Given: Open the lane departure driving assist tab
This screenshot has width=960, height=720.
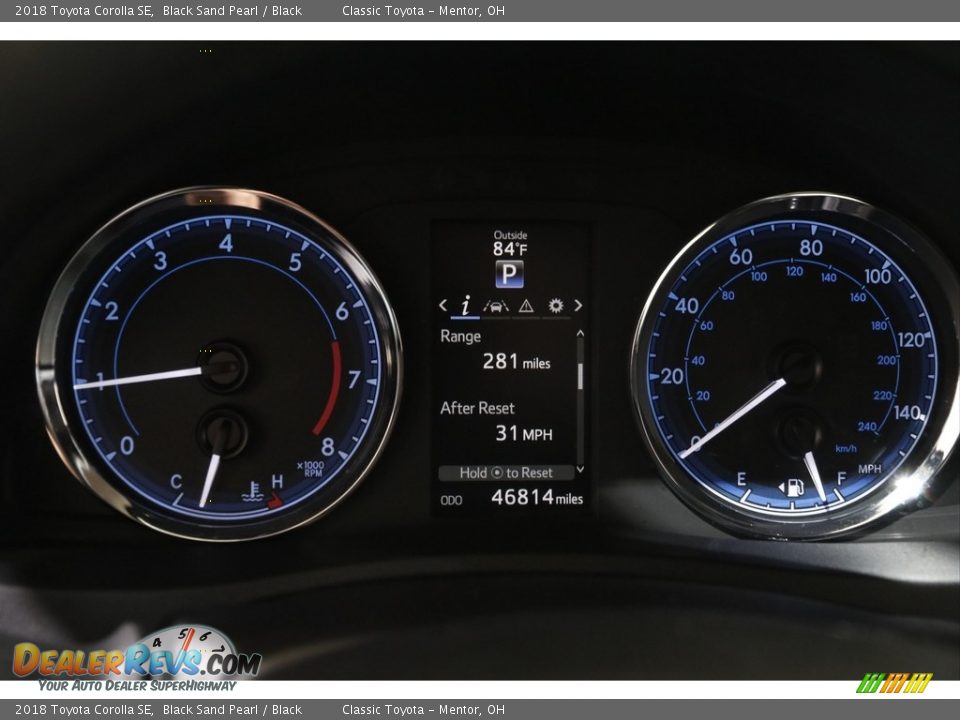Looking at the screenshot, I should [x=496, y=306].
